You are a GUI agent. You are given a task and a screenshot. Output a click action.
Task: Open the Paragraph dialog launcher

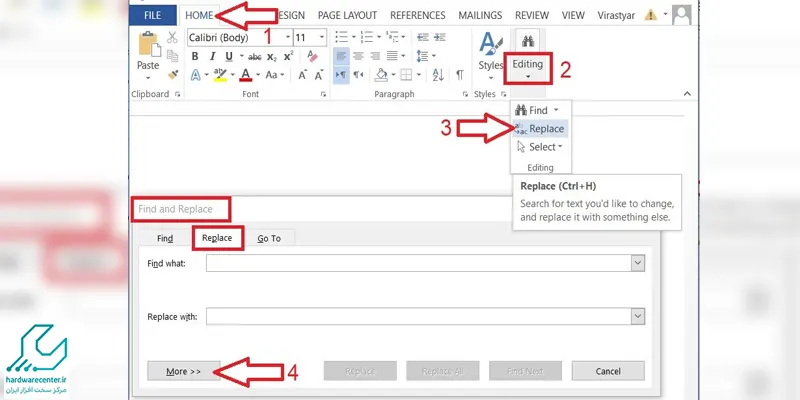tap(465, 94)
